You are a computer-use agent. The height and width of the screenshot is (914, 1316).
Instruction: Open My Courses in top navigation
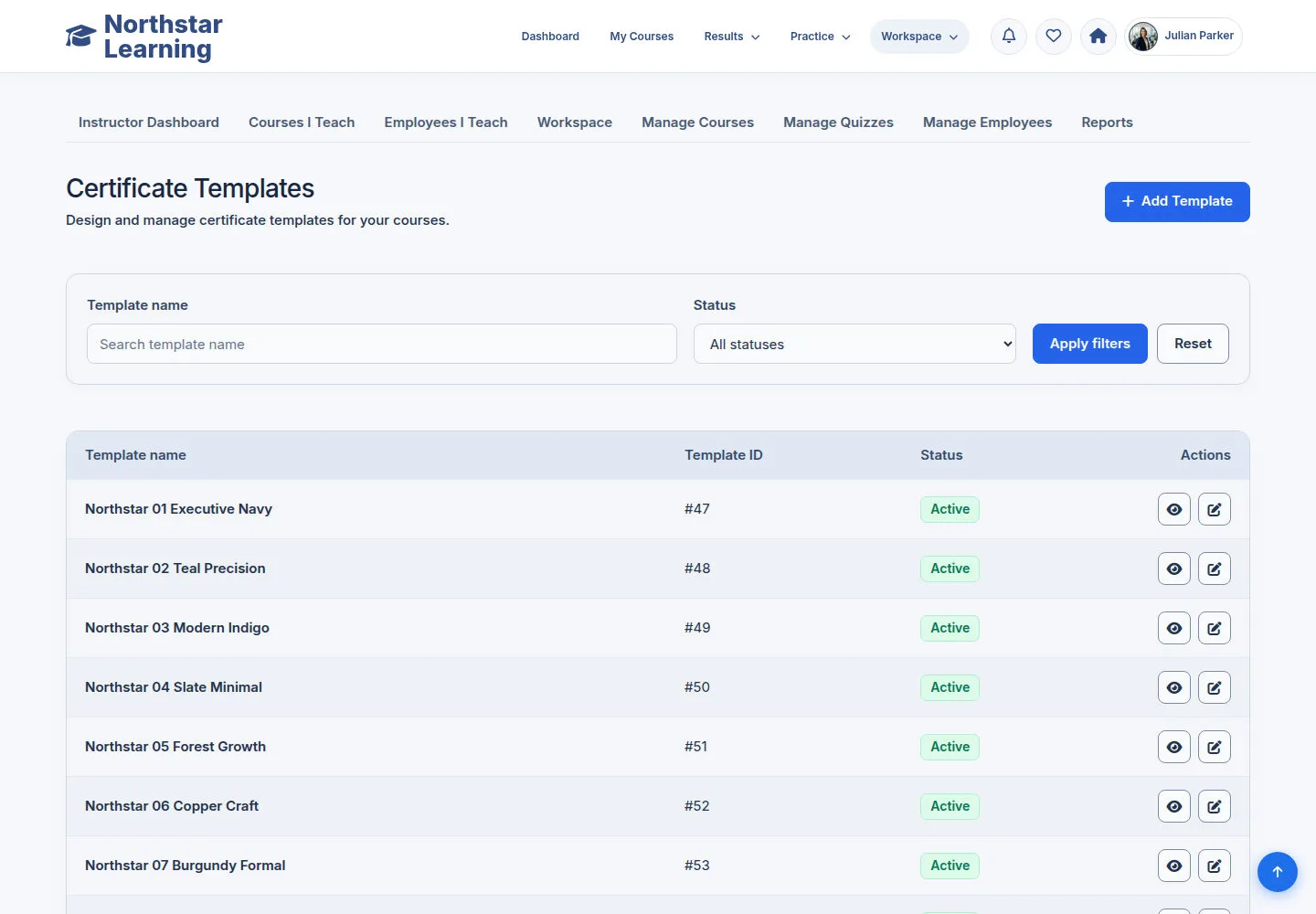click(x=642, y=37)
